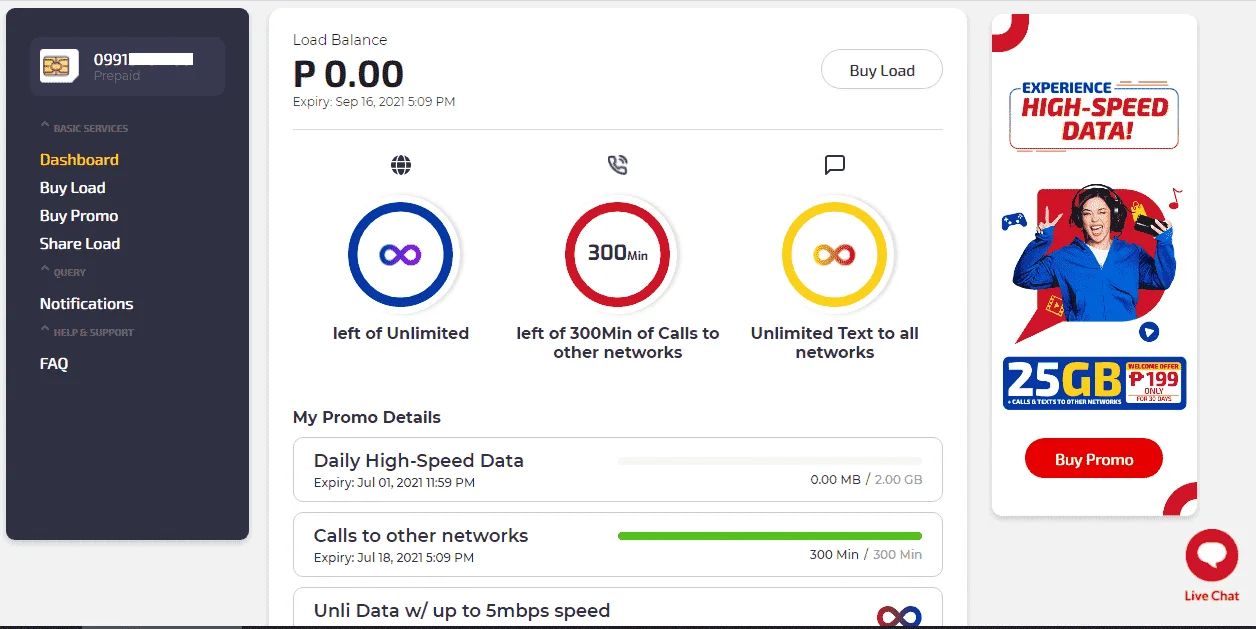Click the text message bubble icon
Screen dimensions: 1256x629
[x=835, y=165]
